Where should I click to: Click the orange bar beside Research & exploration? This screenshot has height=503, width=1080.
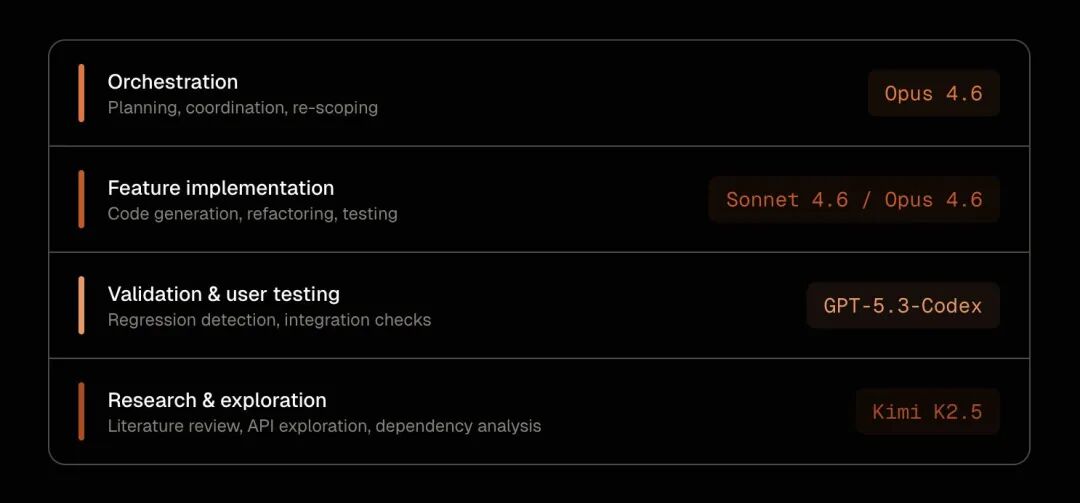81,411
